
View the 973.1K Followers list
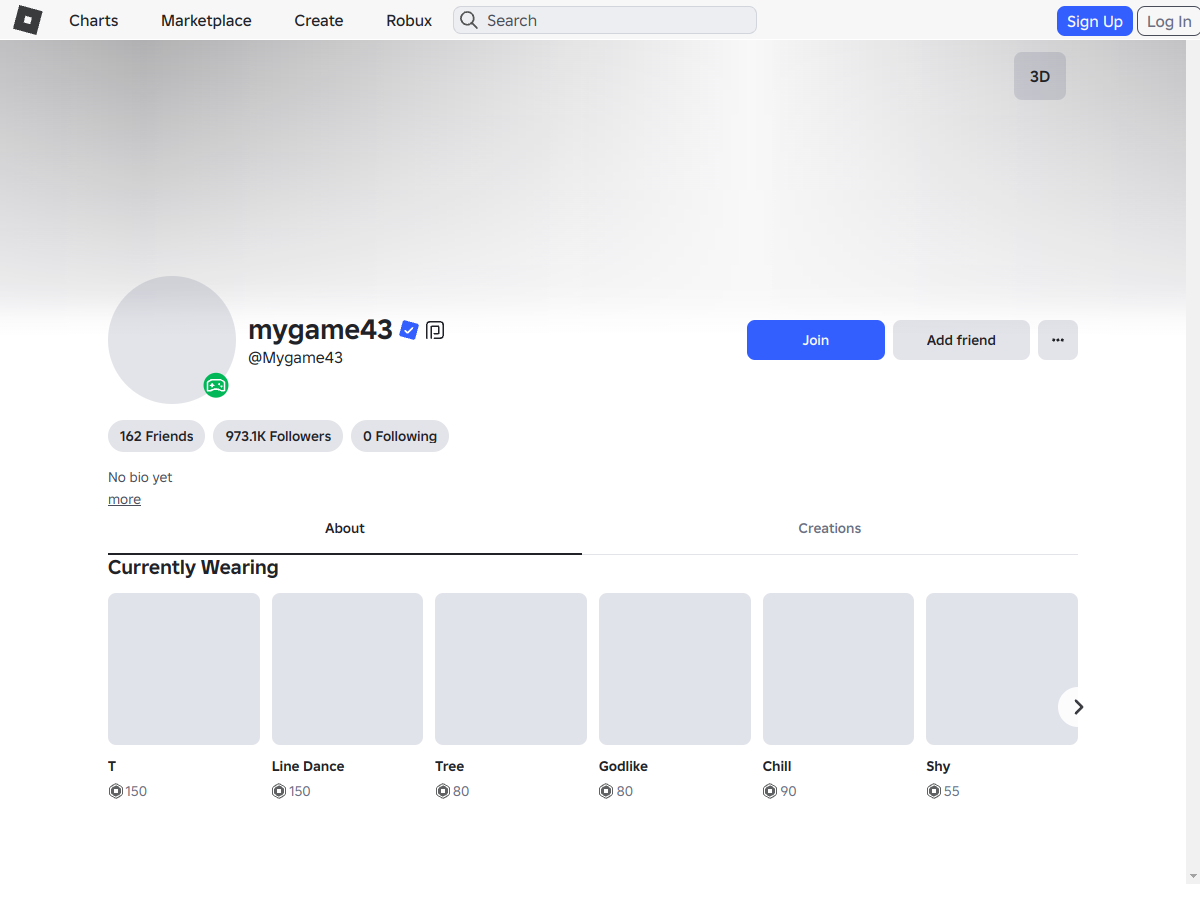(278, 436)
